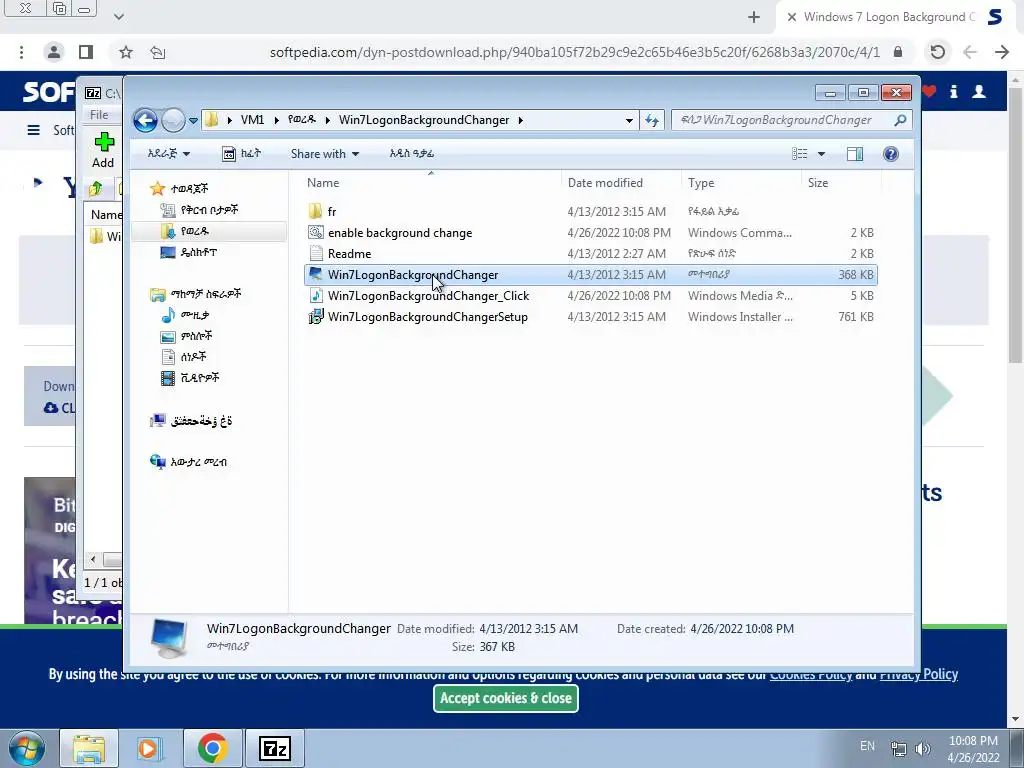Click the refresh button beside address bar

(x=652, y=120)
